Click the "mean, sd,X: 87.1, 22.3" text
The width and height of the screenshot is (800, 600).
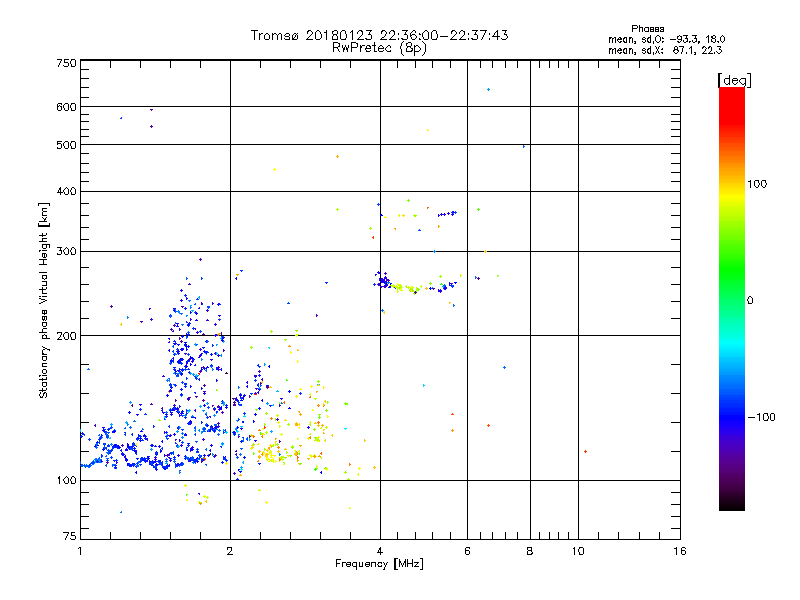665,50
